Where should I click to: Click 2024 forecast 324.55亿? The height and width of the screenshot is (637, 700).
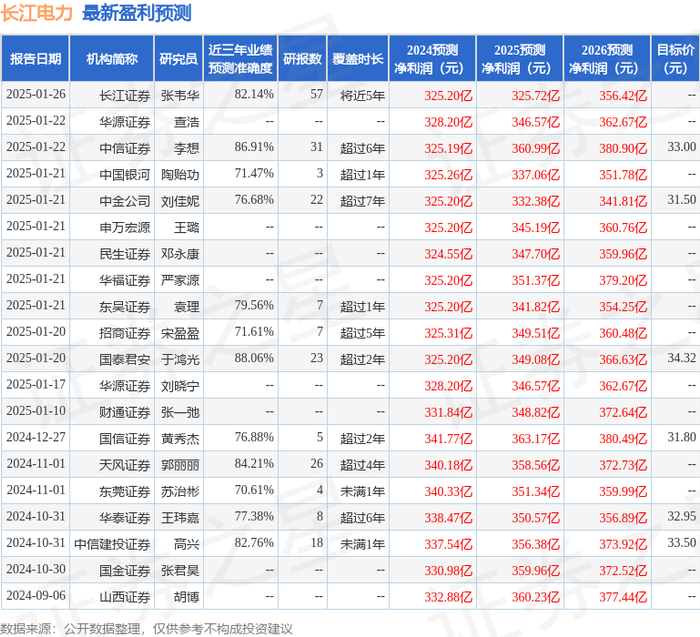coord(448,254)
